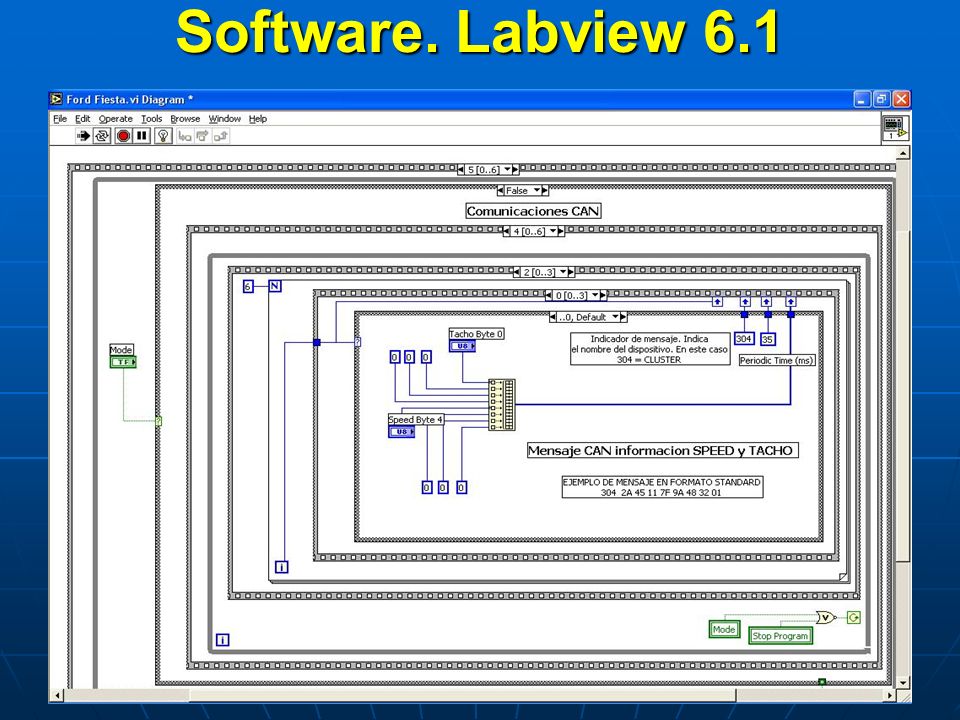The image size is (960, 720).
Task: Click the Tacho Byte 0 label
Action: coord(476,334)
